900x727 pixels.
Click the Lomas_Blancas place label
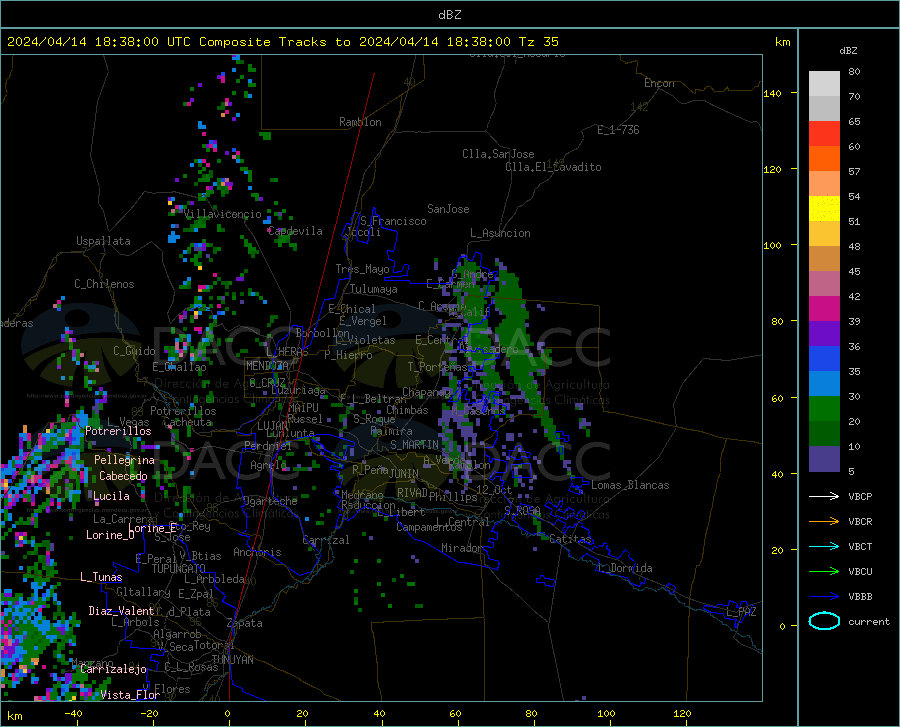click(630, 485)
